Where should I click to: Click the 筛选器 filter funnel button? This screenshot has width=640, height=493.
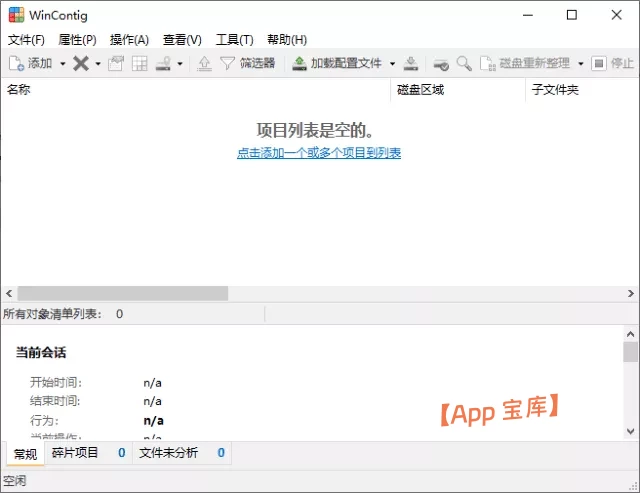tap(247, 63)
